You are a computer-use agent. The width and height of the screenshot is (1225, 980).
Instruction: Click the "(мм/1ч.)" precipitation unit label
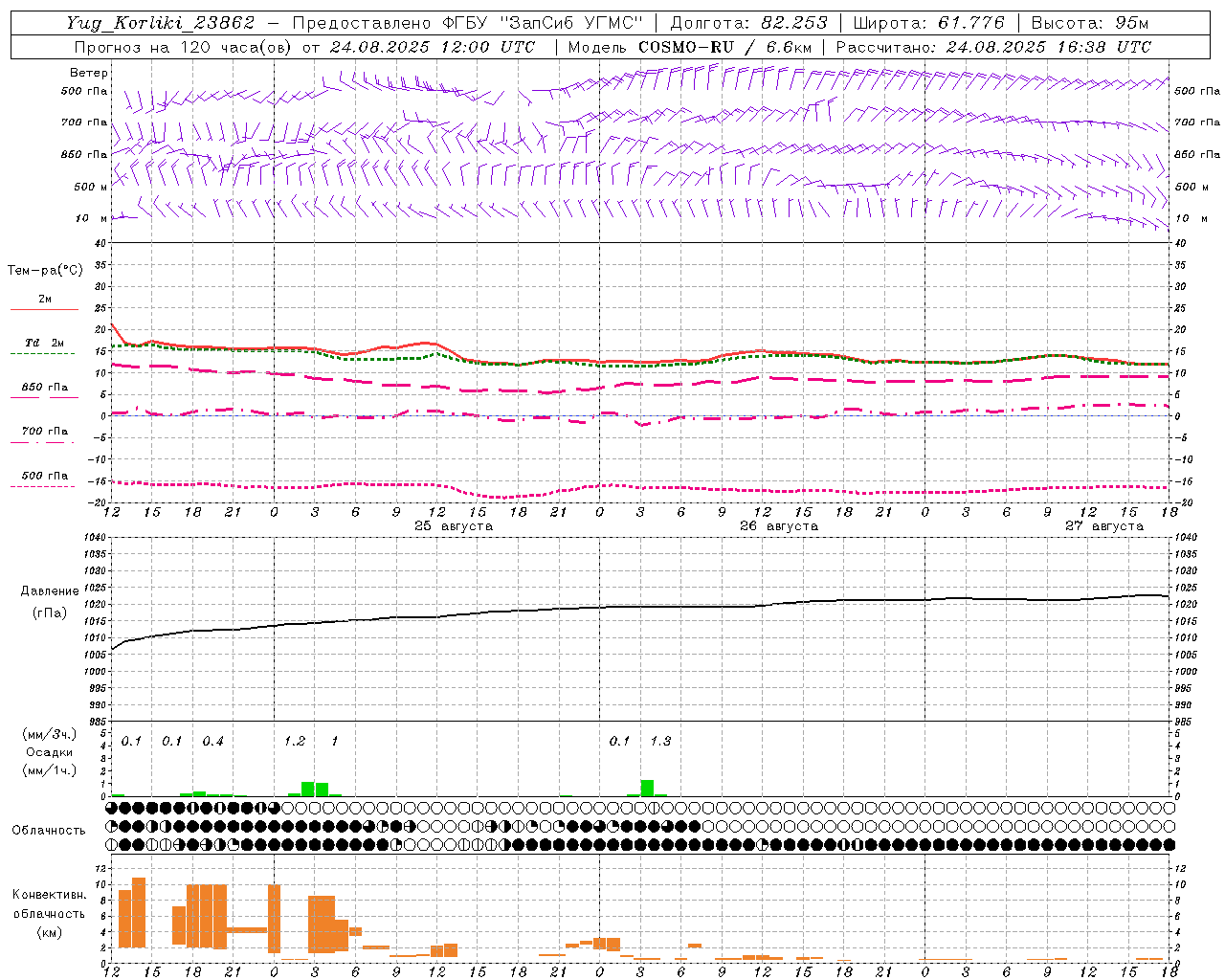50,770
